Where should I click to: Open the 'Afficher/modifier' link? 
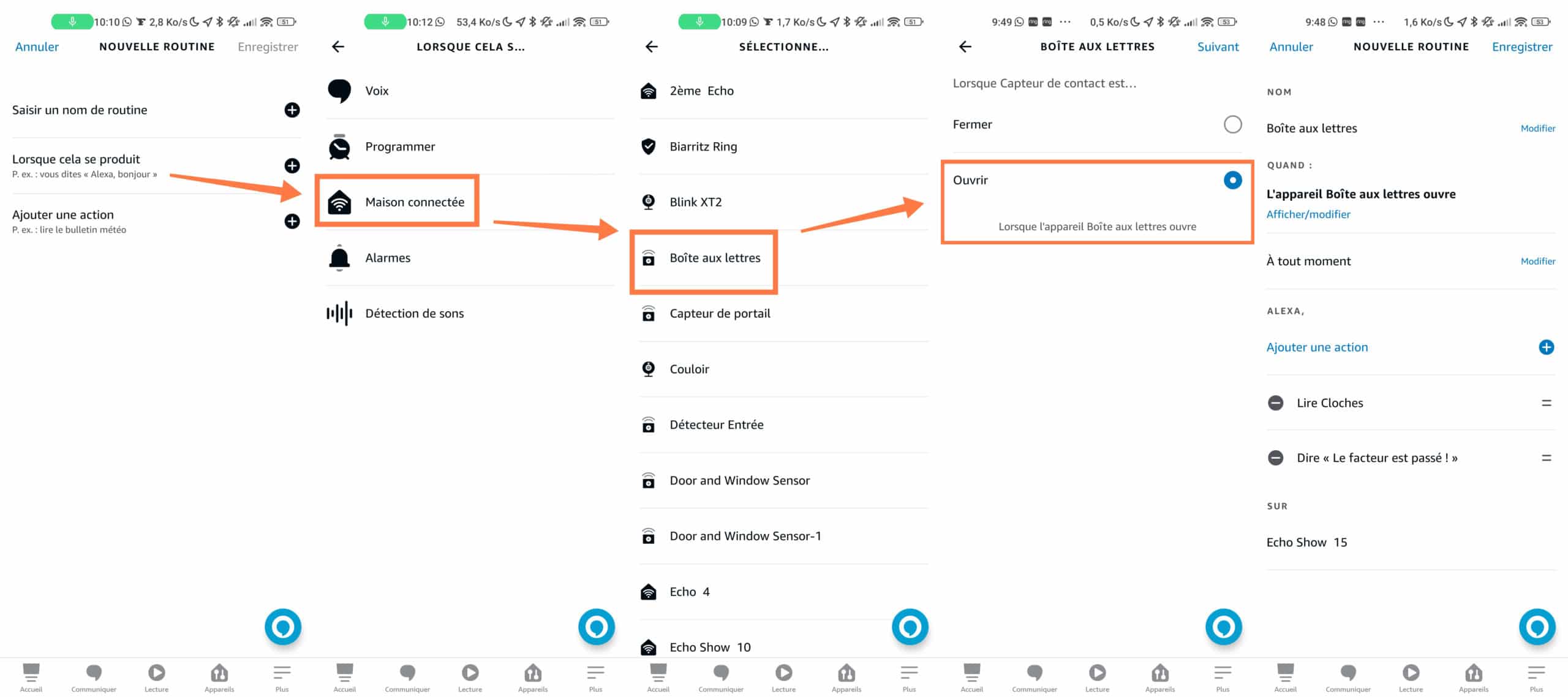point(1308,214)
